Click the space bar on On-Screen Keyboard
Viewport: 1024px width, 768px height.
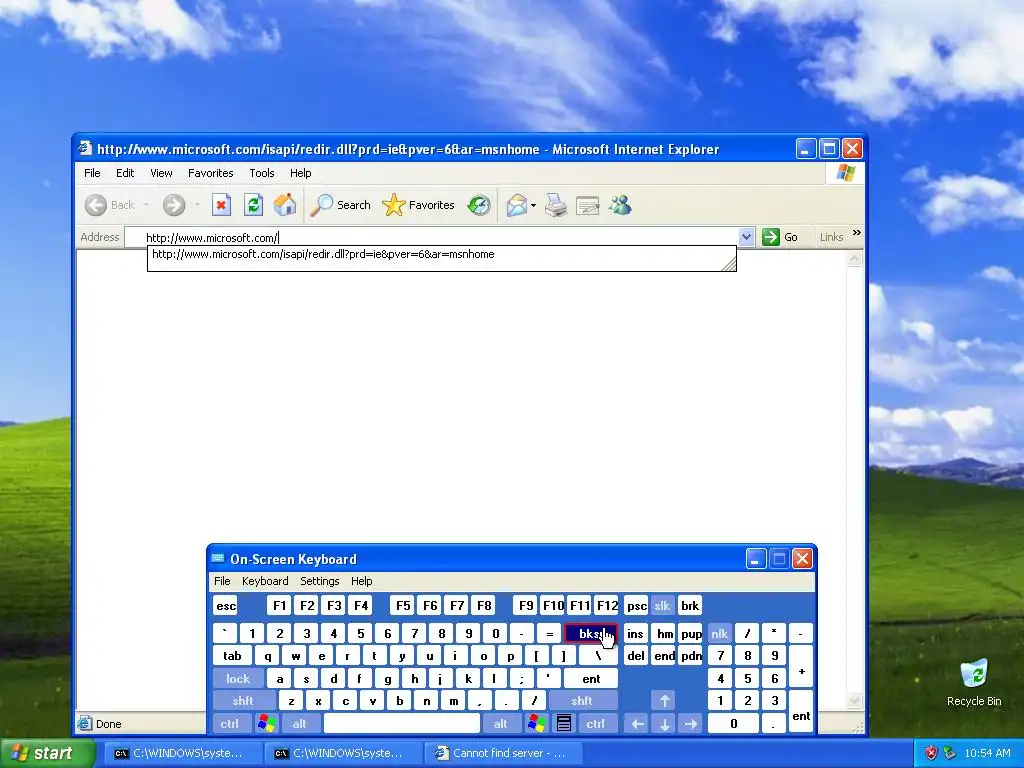coord(402,724)
